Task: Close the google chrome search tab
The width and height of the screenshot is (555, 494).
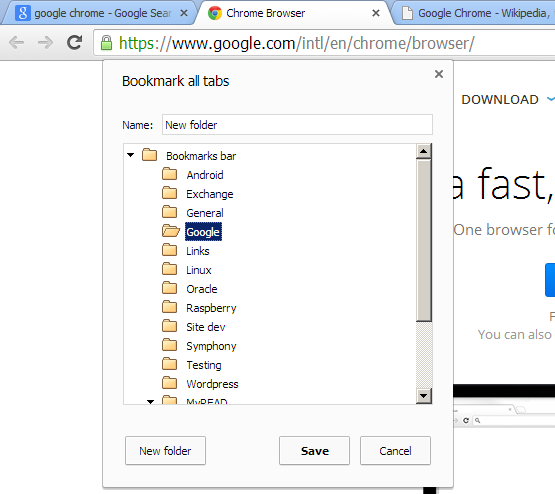Action: [x=184, y=13]
